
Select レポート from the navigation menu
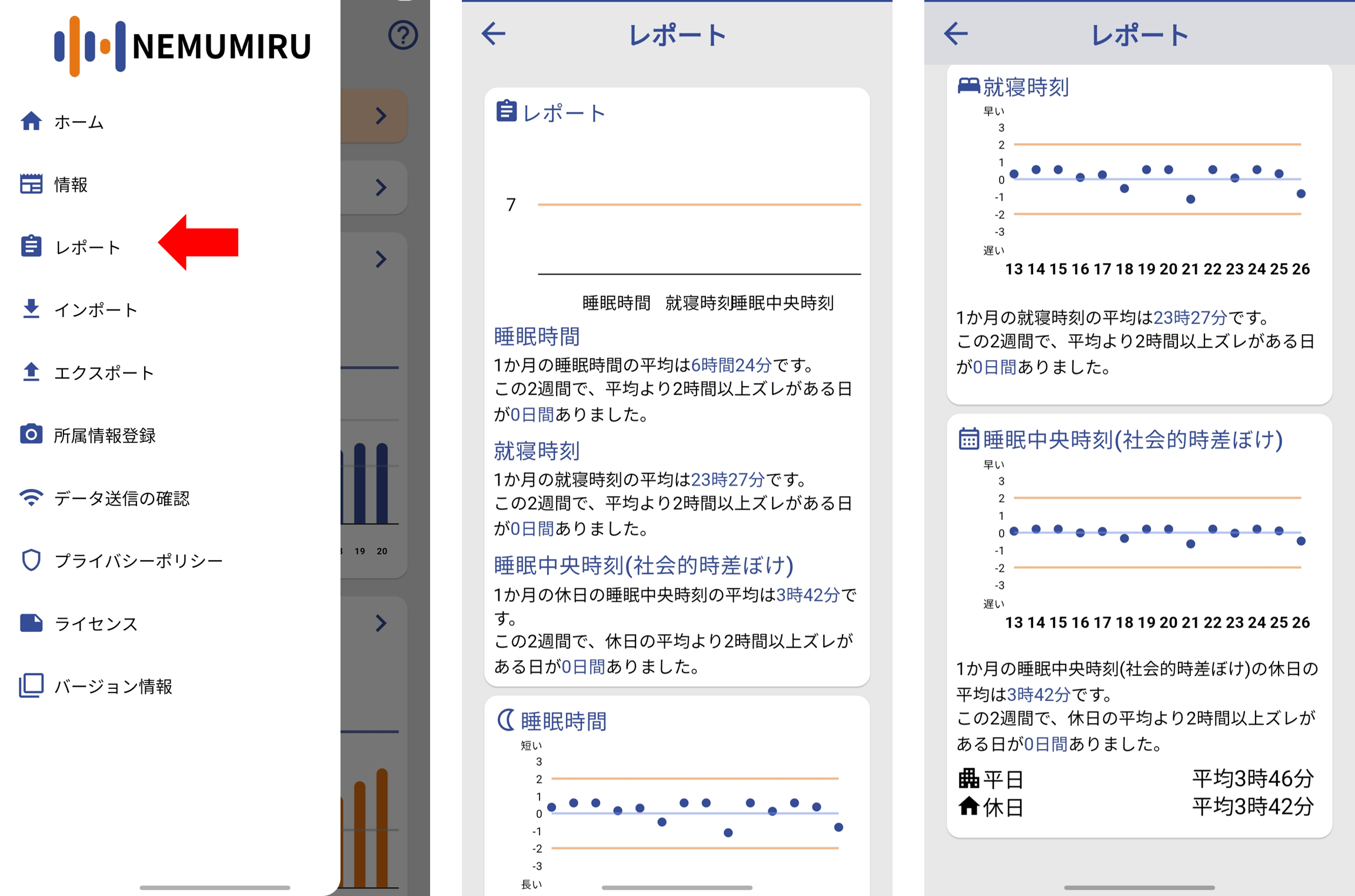coord(88,247)
